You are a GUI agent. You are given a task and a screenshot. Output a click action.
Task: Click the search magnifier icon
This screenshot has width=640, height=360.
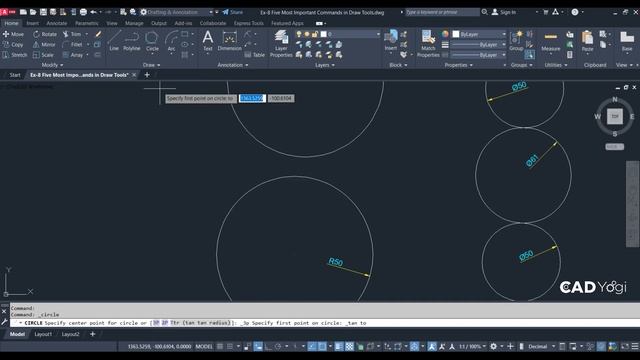click(484, 12)
